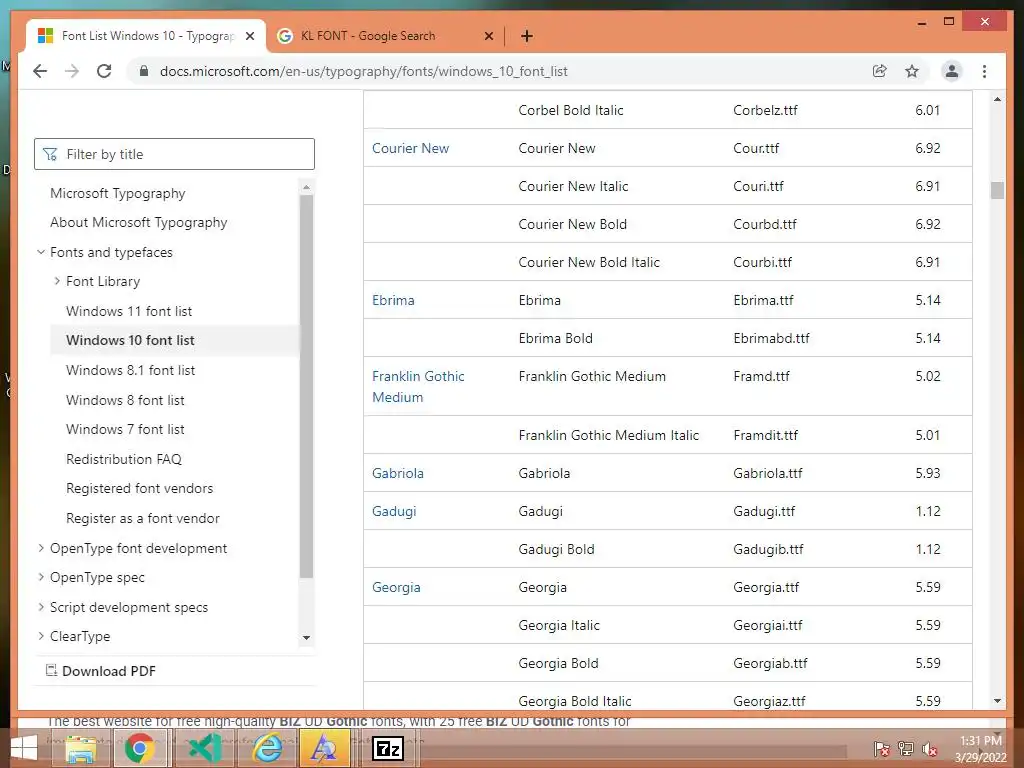Click the muted volume tray icon
Screen dimensions: 1024x768
[x=929, y=750]
